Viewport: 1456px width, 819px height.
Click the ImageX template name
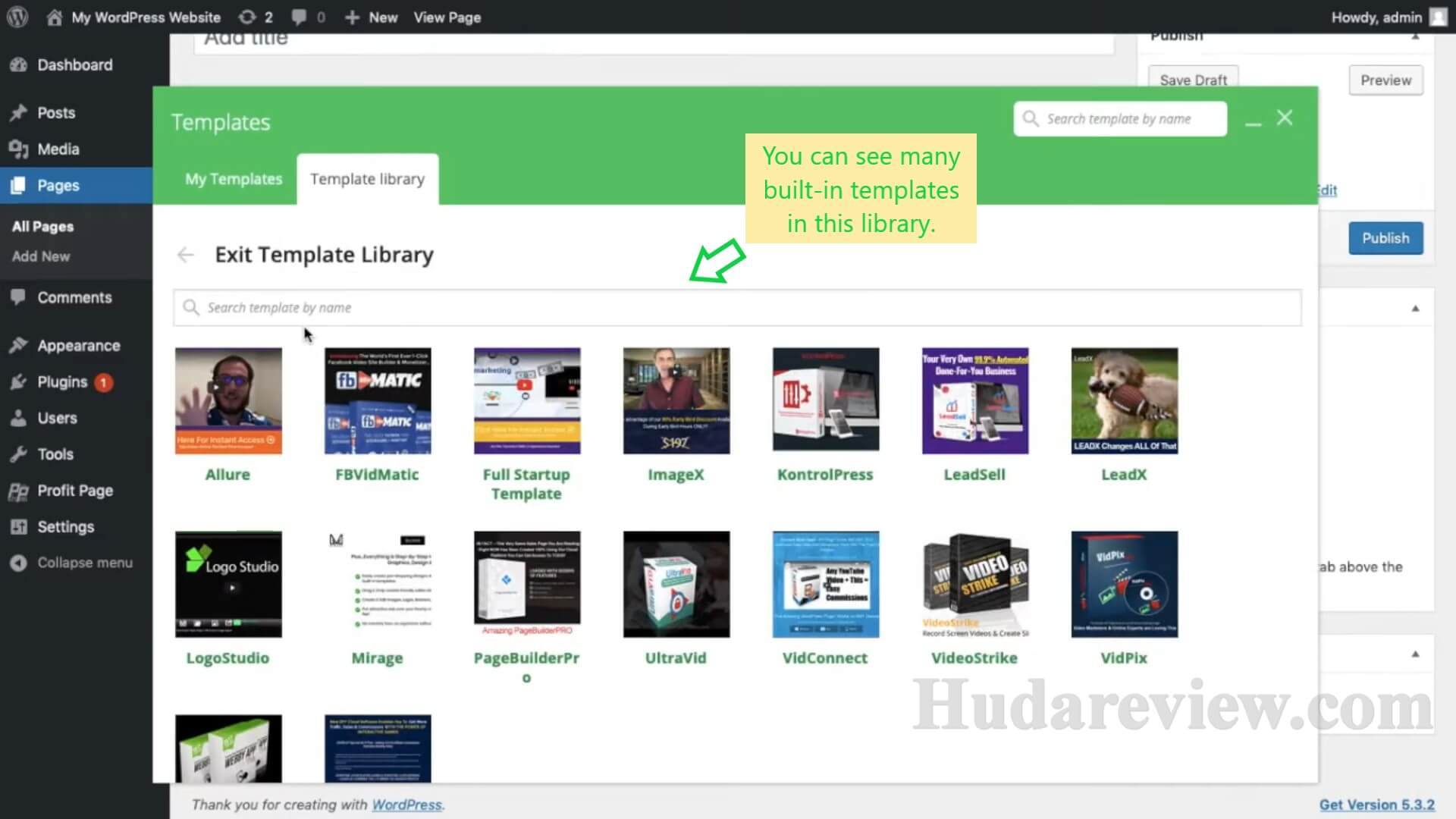click(x=676, y=475)
